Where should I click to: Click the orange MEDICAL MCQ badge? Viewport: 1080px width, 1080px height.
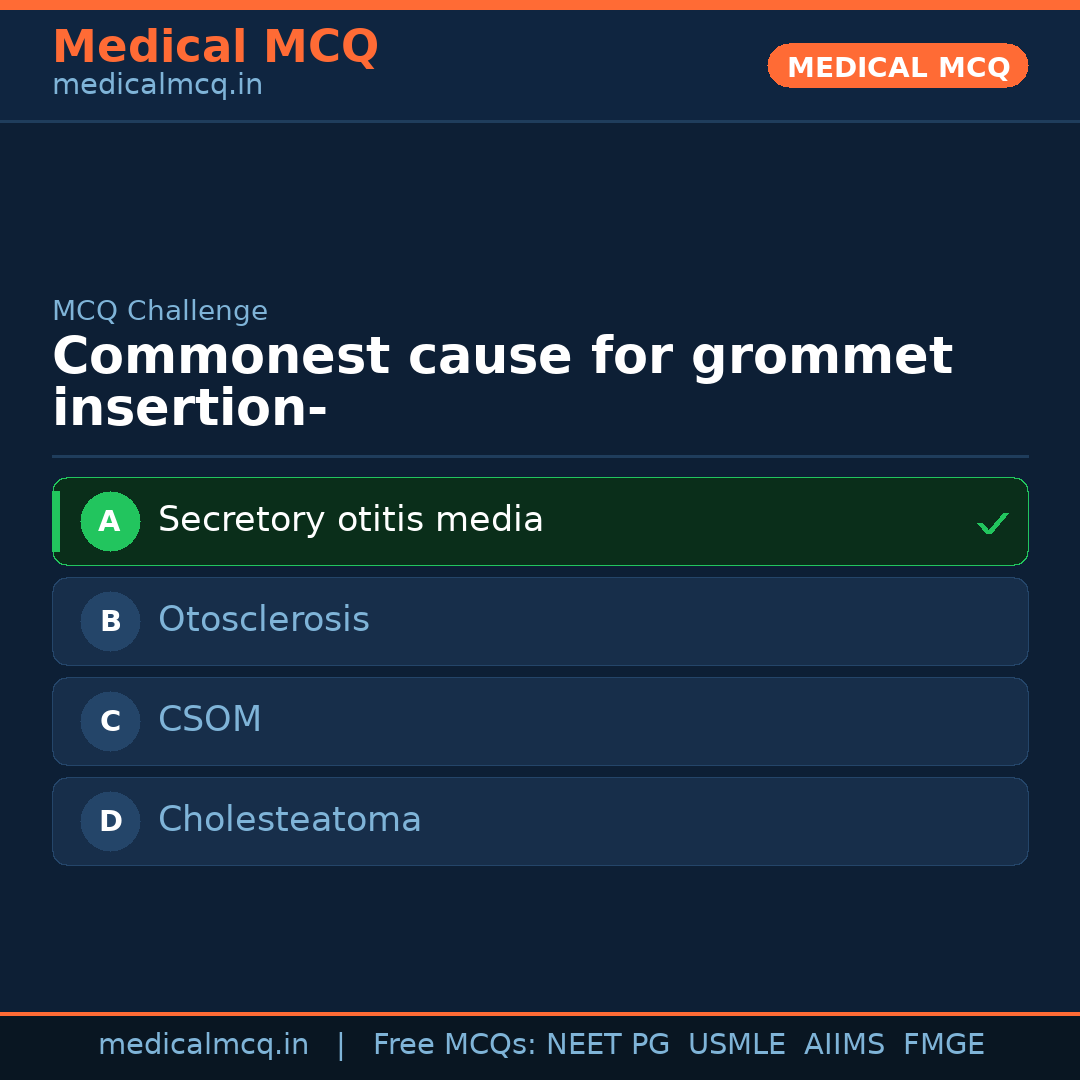coord(897,67)
